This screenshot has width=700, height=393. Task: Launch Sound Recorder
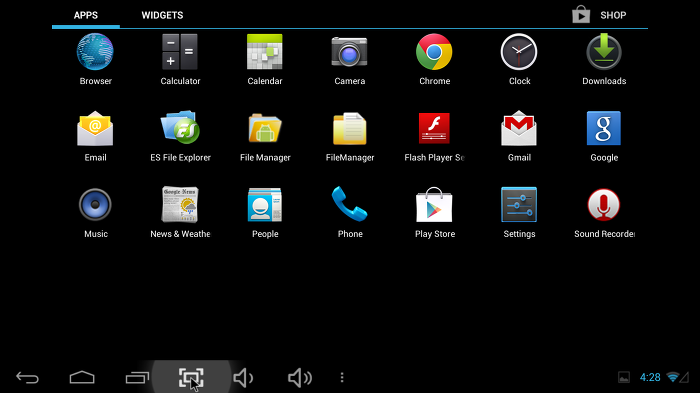[604, 205]
